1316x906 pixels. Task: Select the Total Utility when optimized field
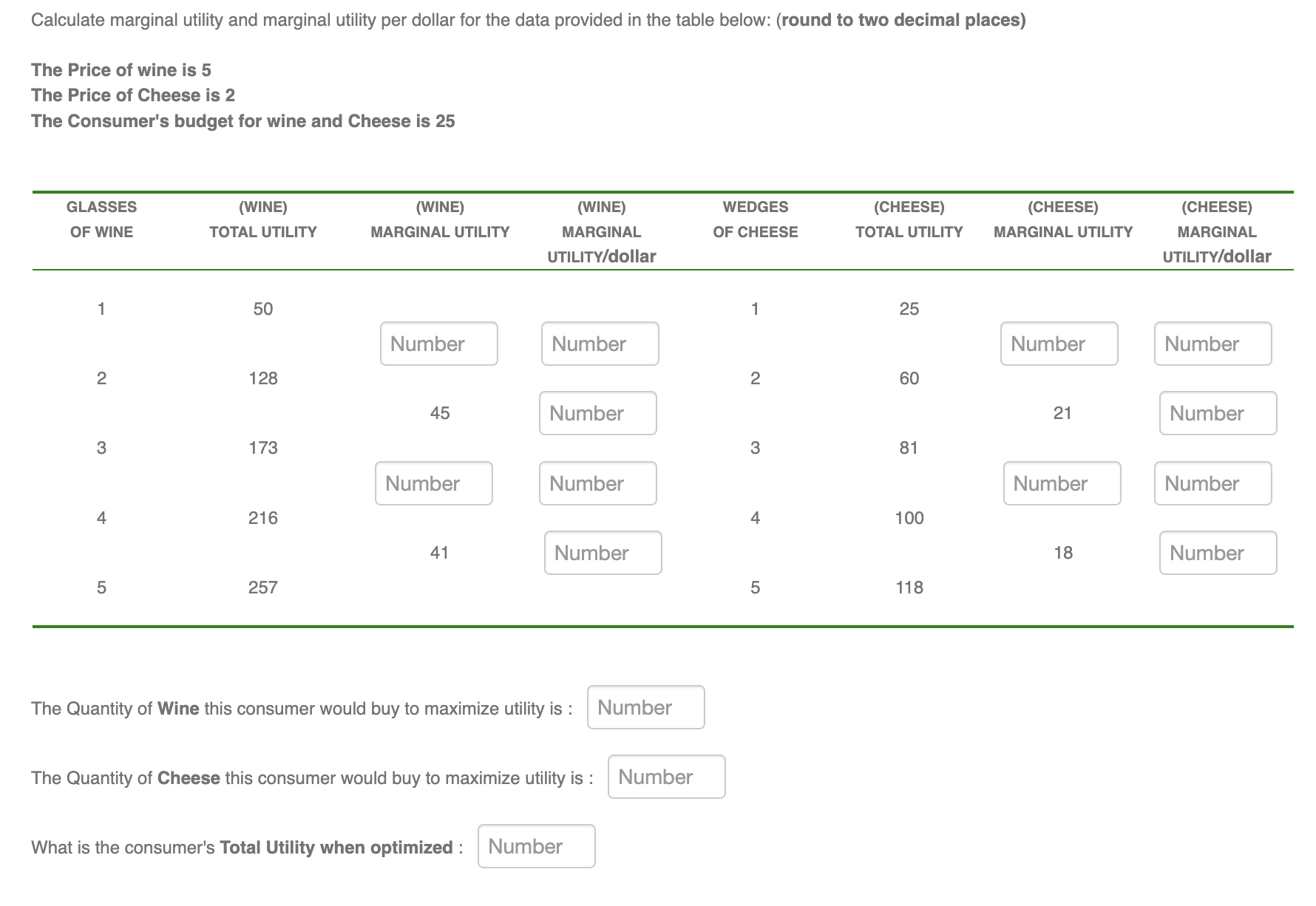point(536,846)
